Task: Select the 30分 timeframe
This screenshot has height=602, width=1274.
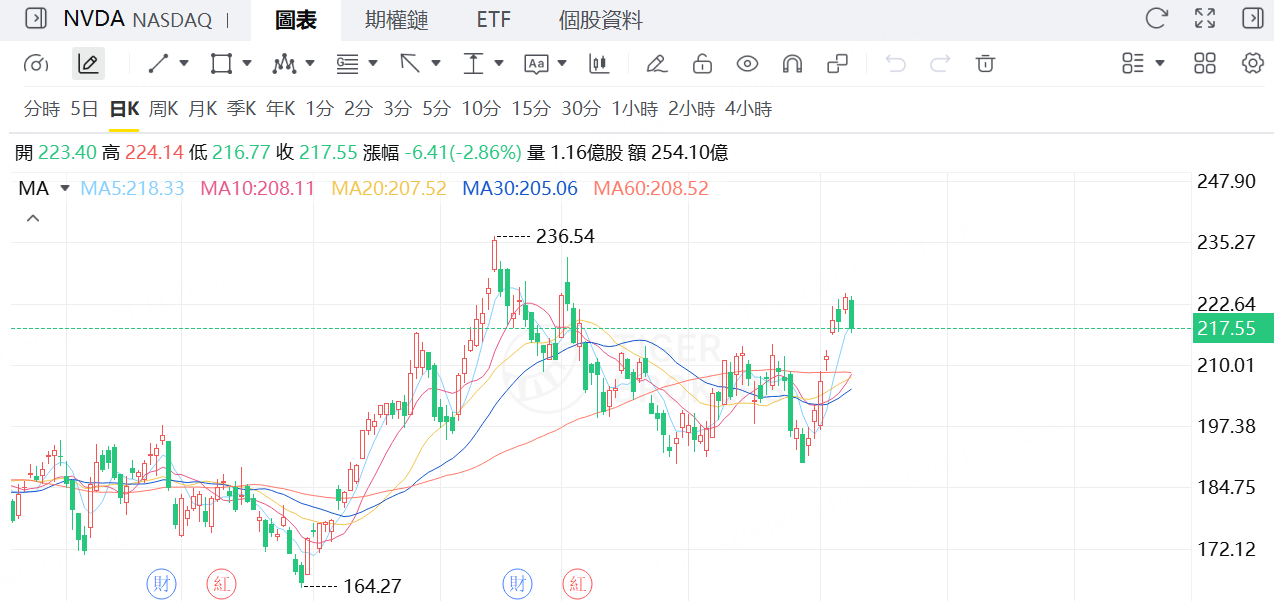Action: 581,109
